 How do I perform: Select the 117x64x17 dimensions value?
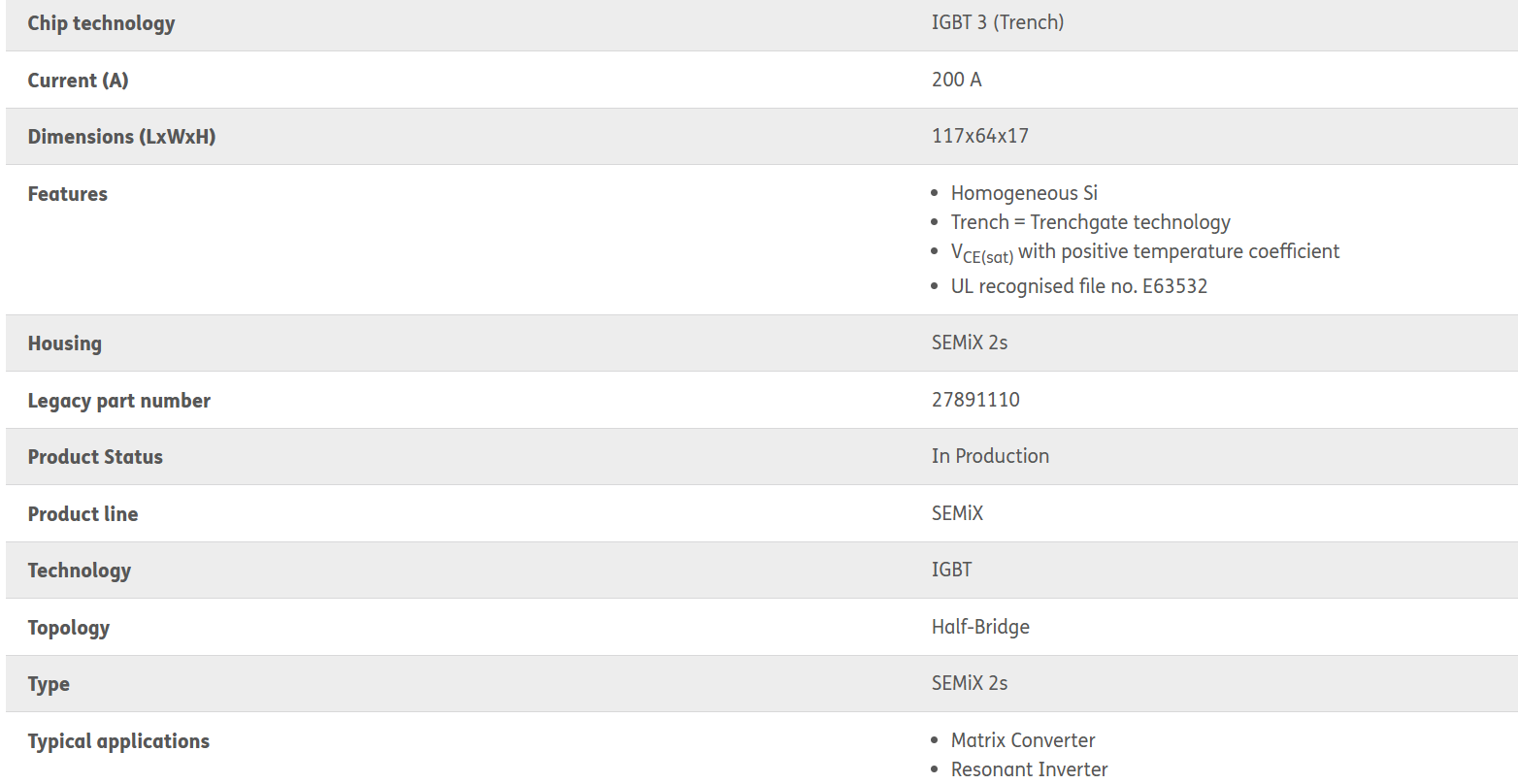coord(979,136)
